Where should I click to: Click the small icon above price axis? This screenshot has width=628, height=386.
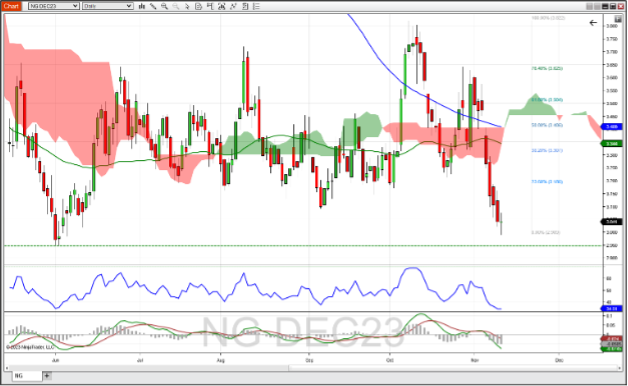click(618, 19)
